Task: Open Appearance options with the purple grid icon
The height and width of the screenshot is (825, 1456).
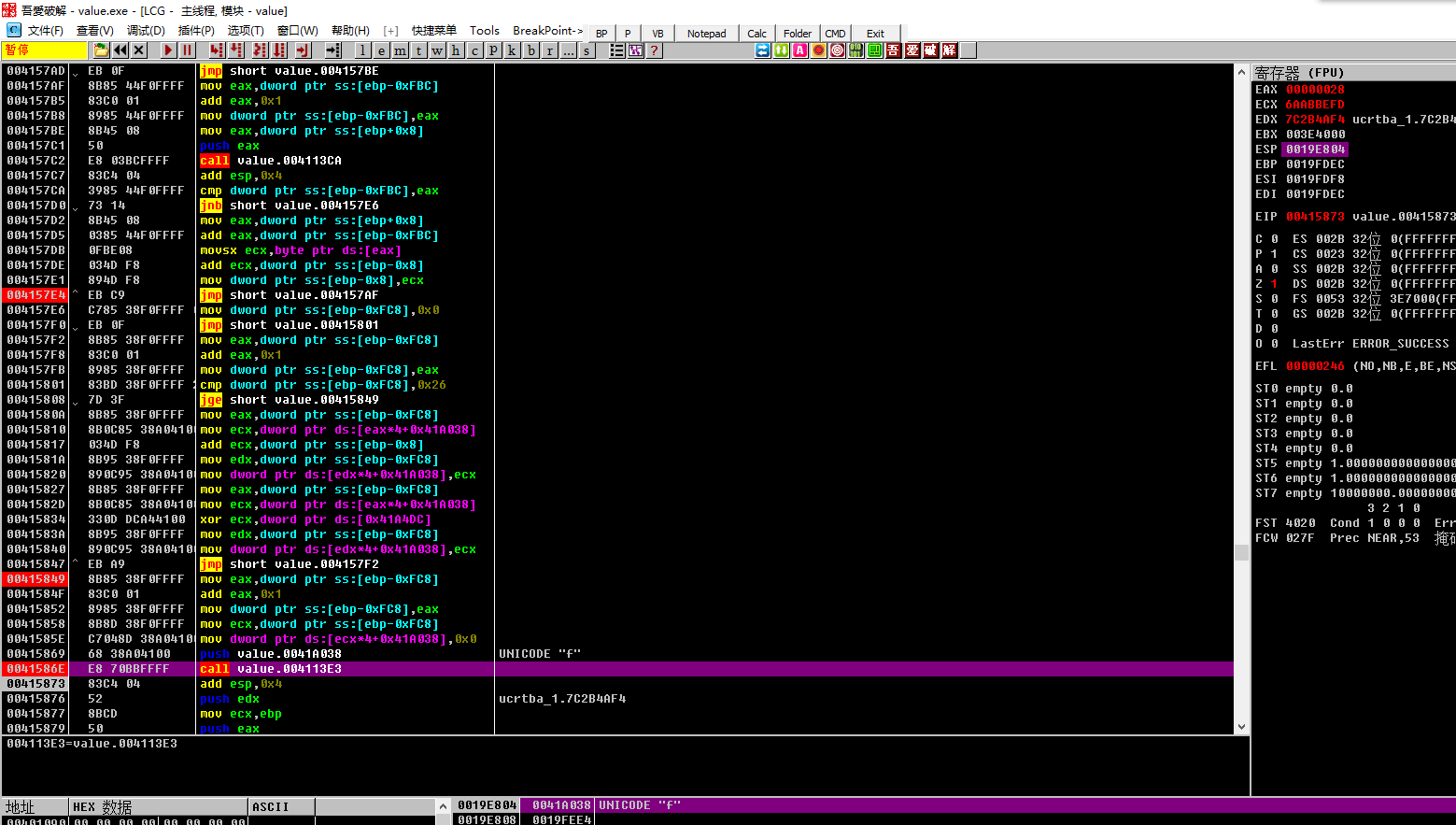Action: [x=636, y=50]
